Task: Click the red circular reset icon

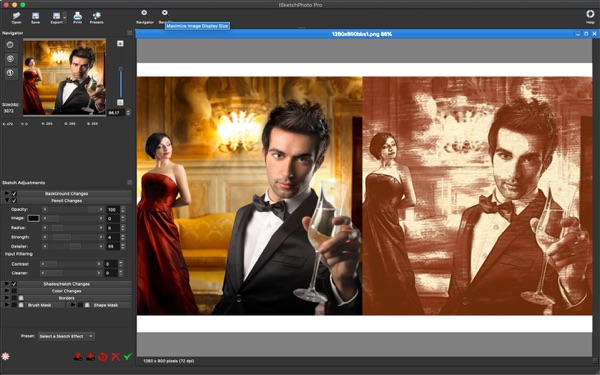Action: coord(103,357)
